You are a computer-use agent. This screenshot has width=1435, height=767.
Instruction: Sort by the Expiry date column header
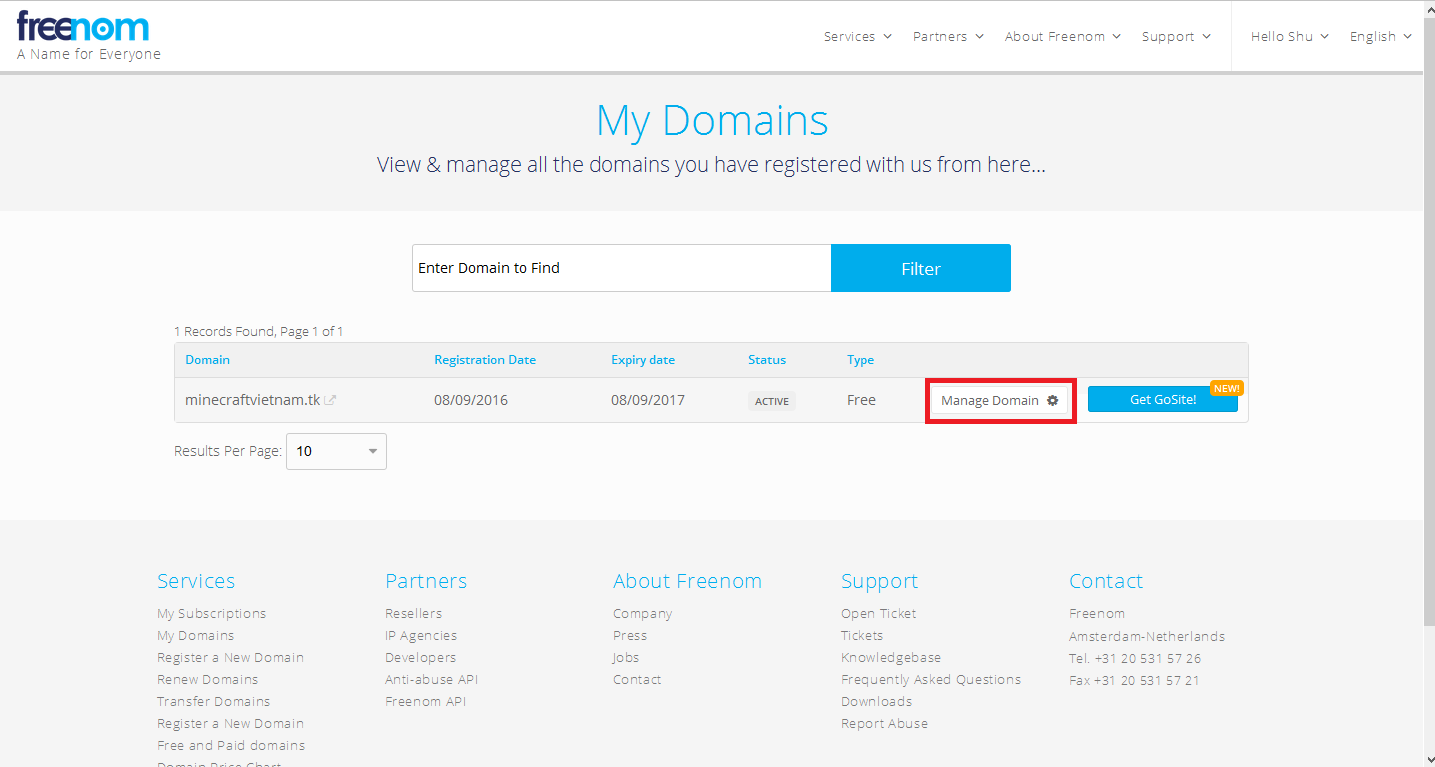coord(643,360)
